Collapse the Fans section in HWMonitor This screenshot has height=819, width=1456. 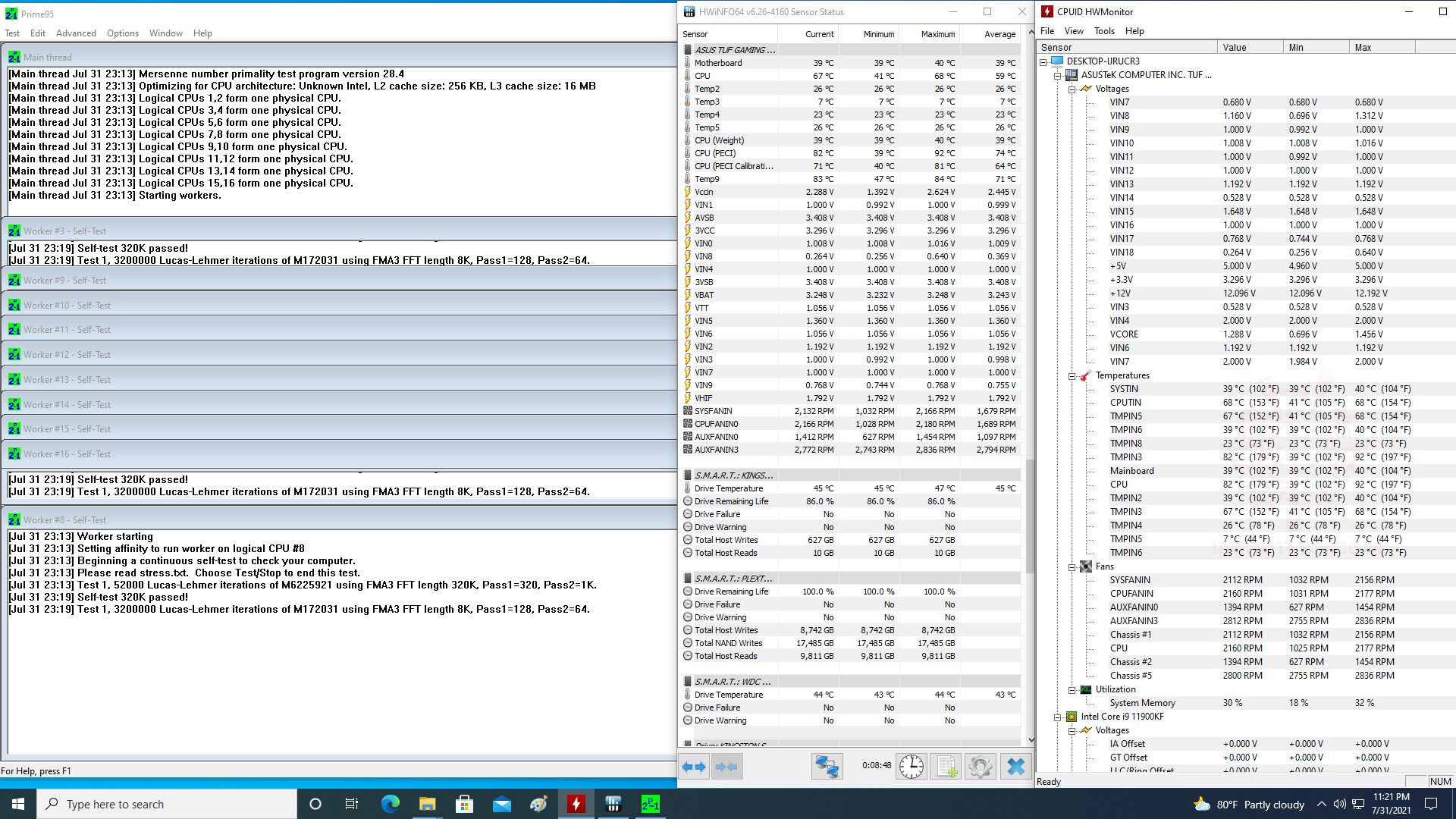1072,567
